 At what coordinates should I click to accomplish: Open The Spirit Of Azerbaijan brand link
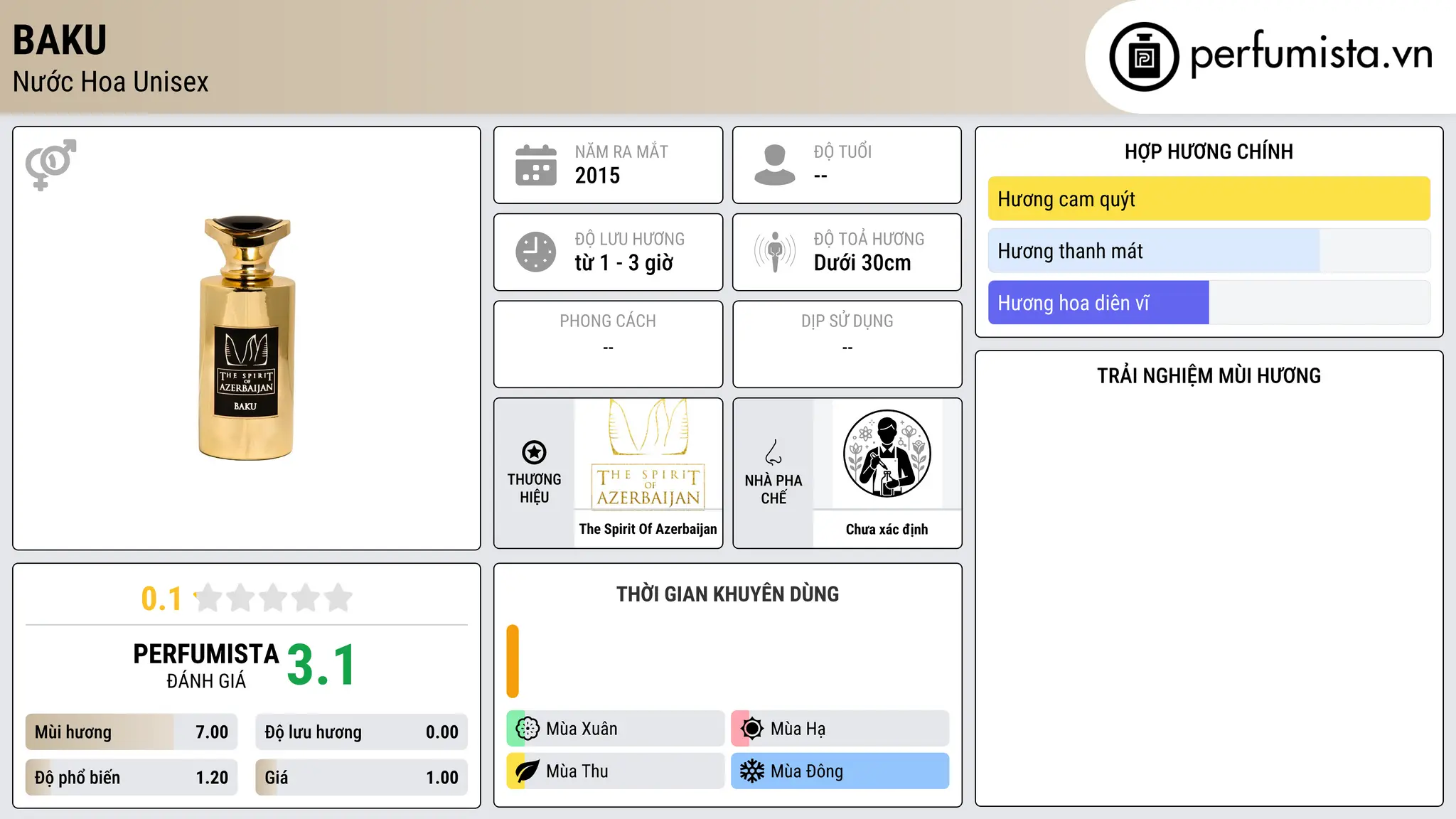click(x=648, y=529)
